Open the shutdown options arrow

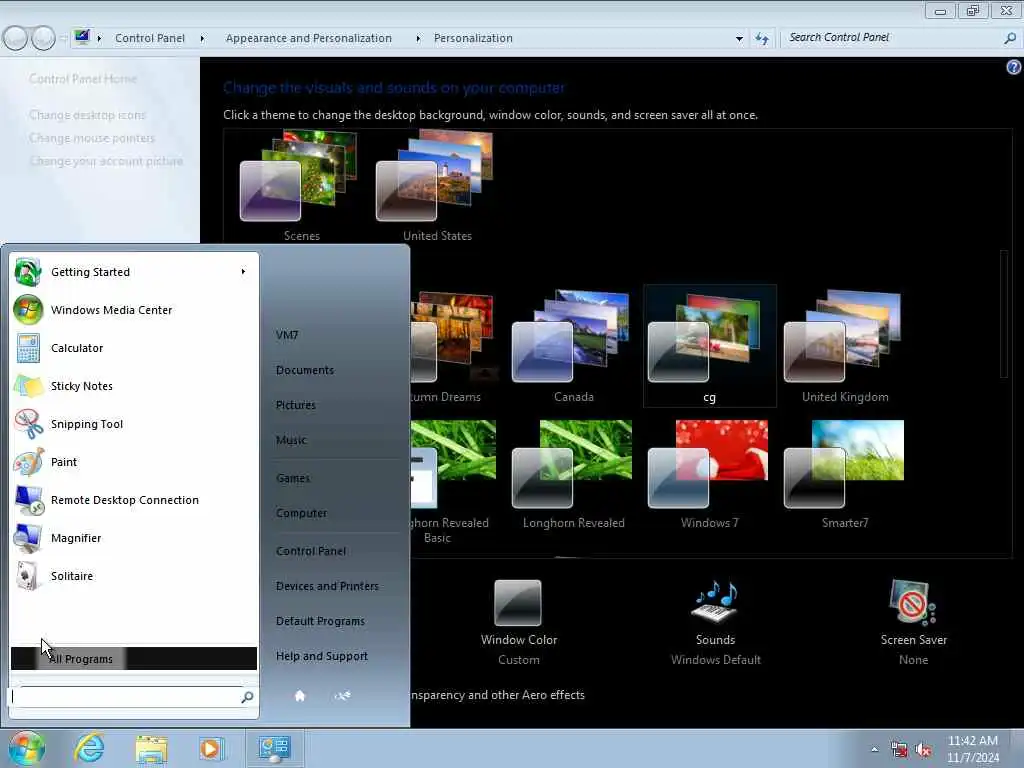tap(342, 696)
